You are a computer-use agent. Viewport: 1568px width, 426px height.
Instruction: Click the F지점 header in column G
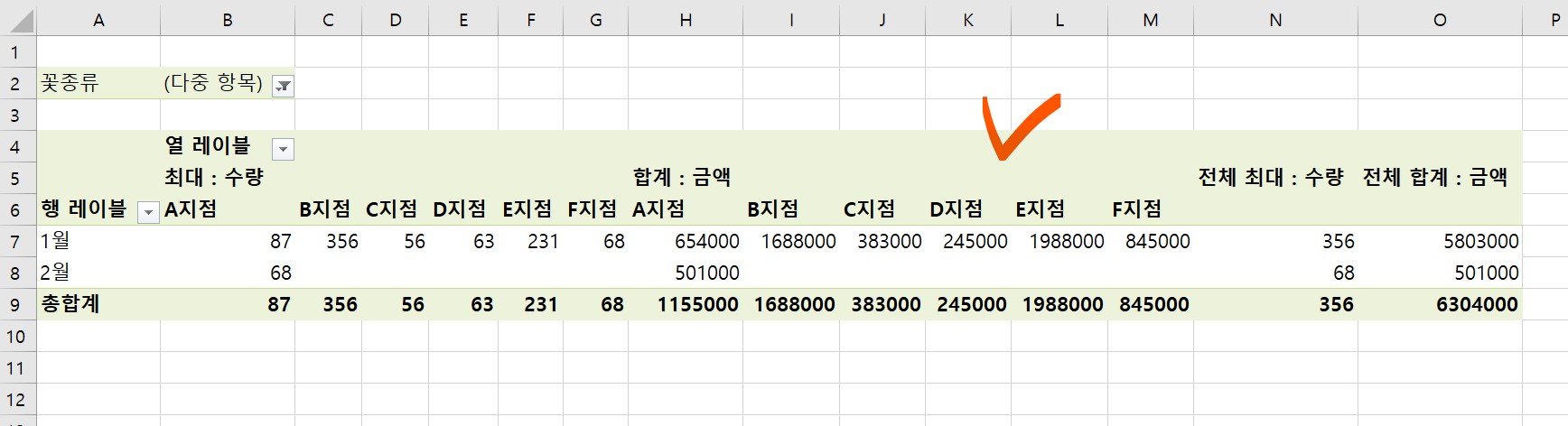(593, 209)
